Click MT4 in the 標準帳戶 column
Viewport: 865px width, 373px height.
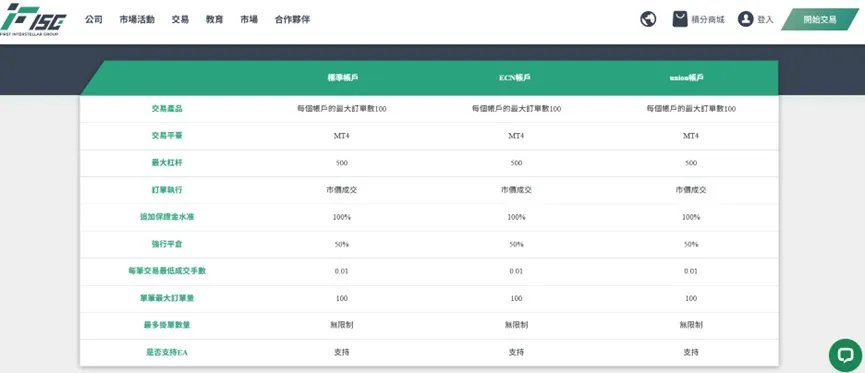341,136
